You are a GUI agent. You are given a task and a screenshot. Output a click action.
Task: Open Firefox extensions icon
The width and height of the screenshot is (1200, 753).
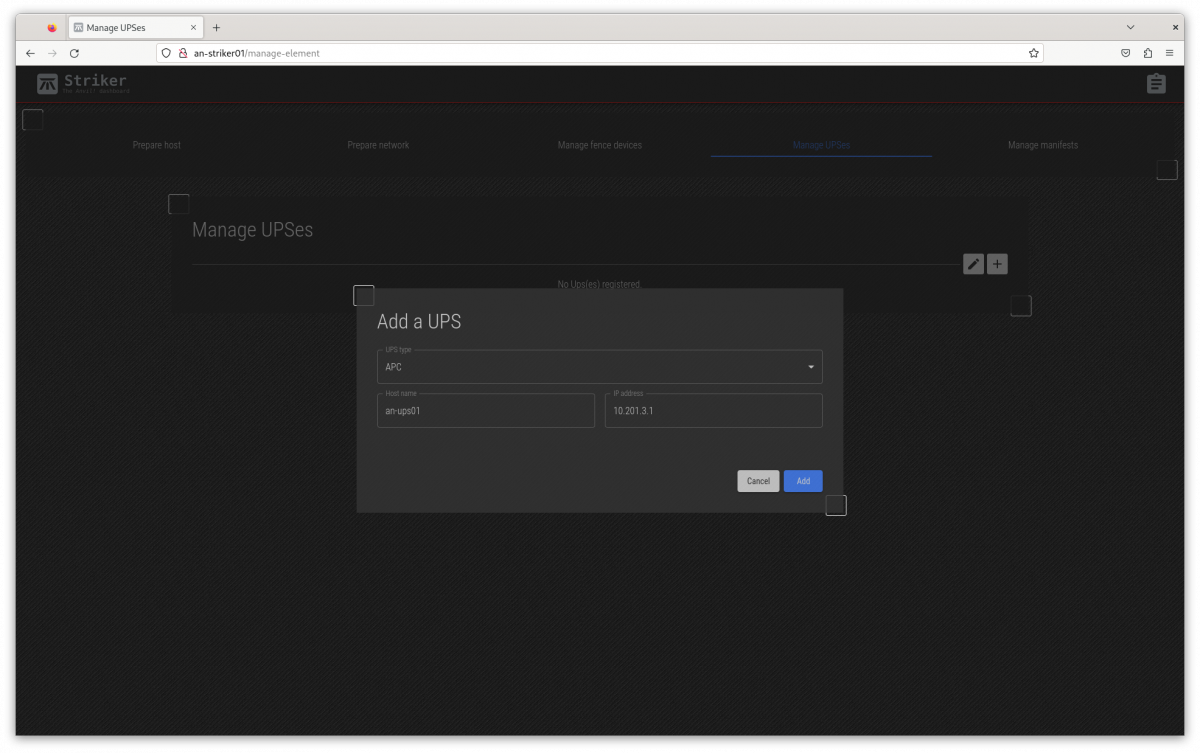coord(1147,53)
